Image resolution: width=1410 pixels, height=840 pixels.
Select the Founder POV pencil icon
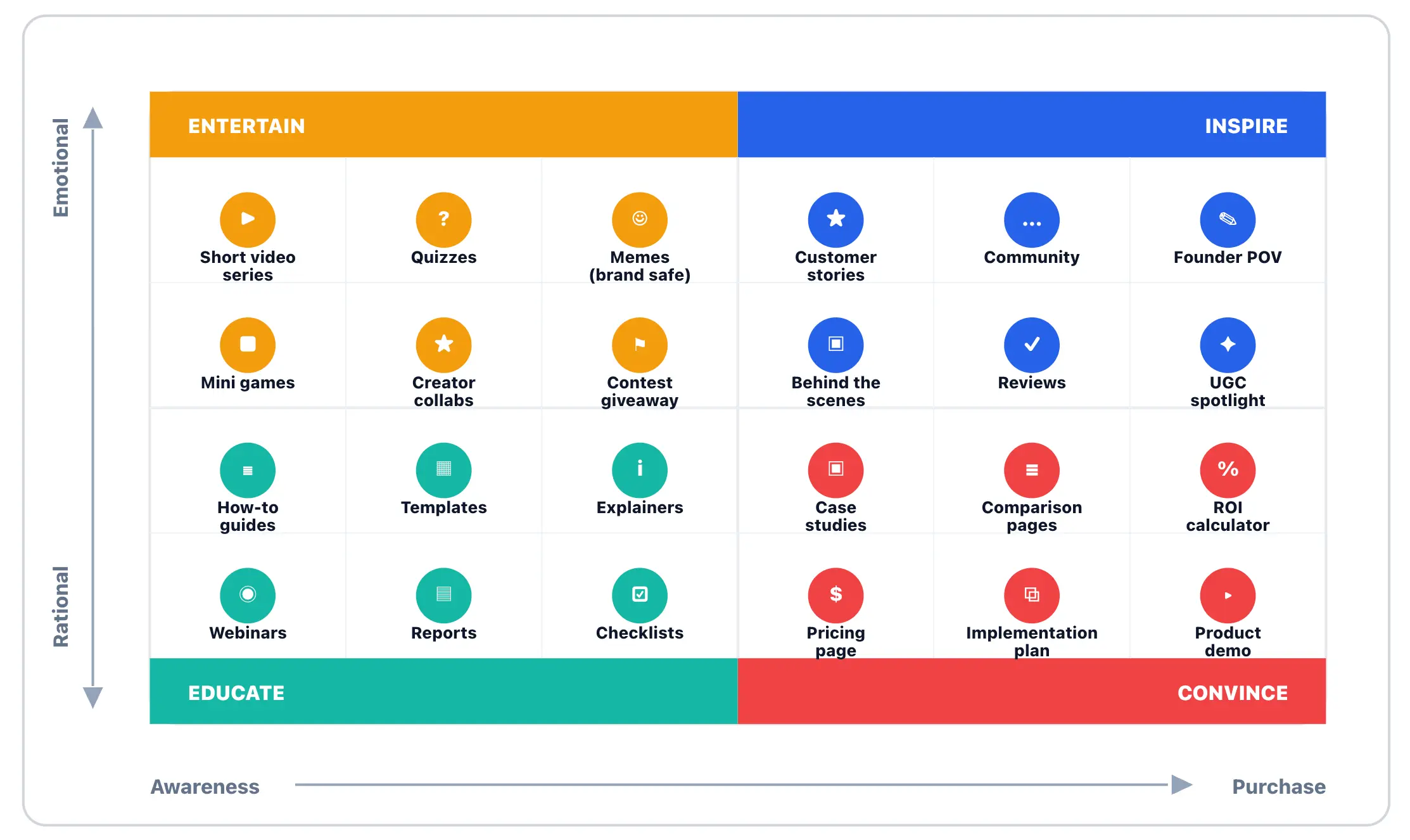coord(1227,219)
